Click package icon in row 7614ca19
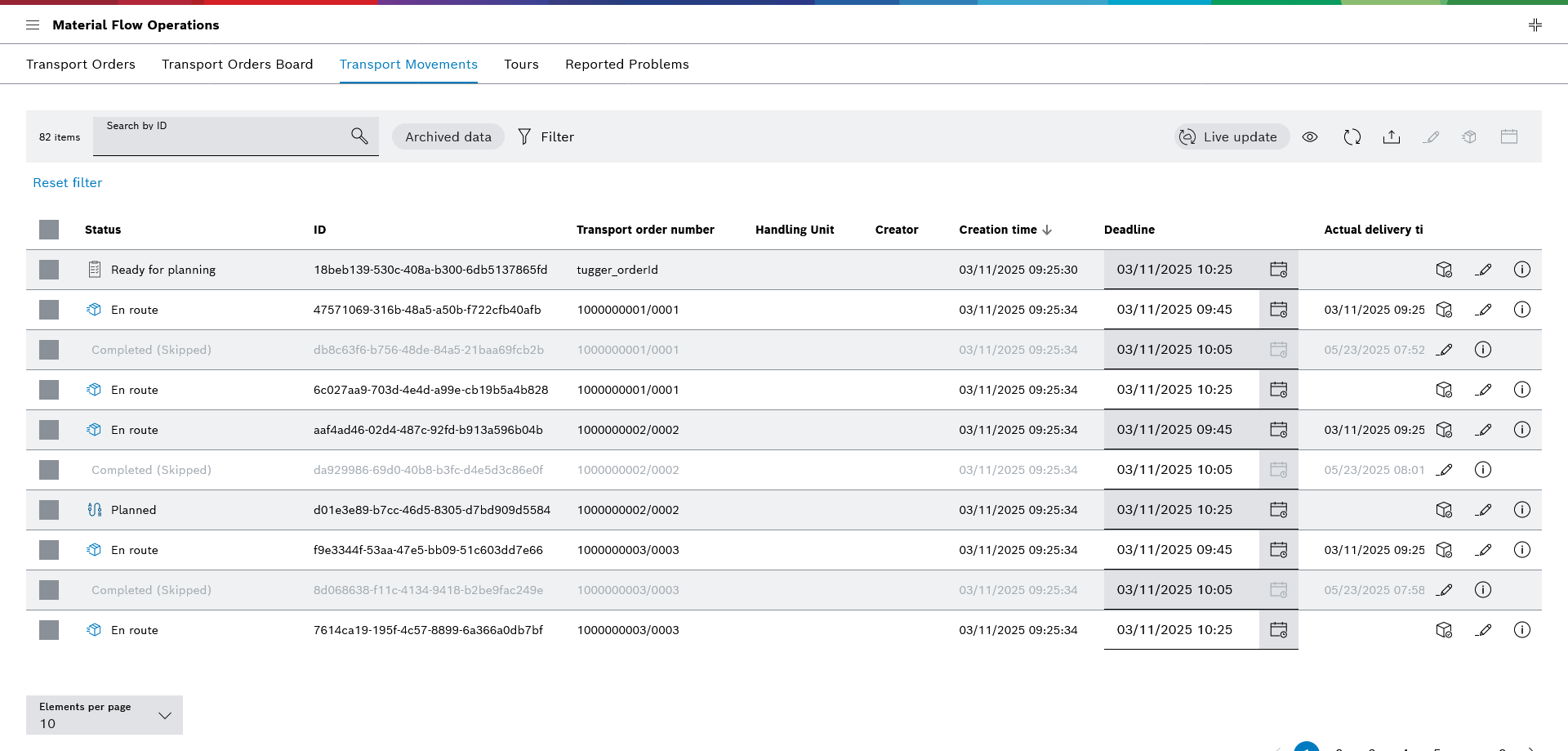1568x751 pixels. pyautogui.click(x=1444, y=630)
